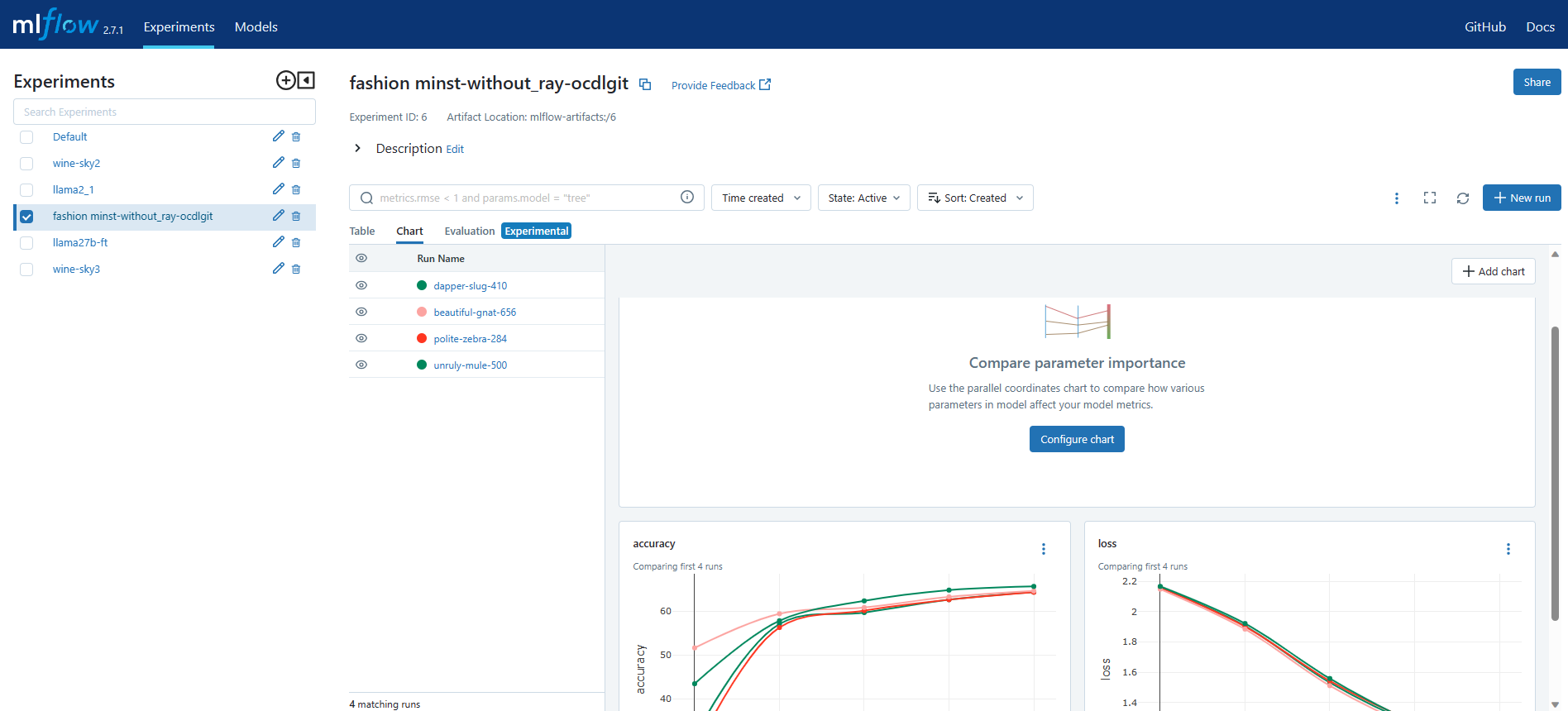Open the State: Active dropdown

coord(863,198)
